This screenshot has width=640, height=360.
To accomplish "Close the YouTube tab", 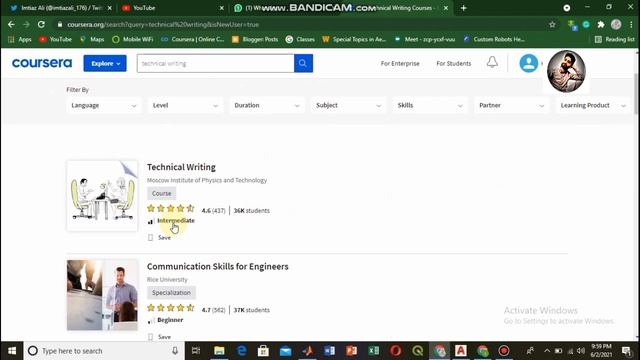I will click(x=222, y=8).
